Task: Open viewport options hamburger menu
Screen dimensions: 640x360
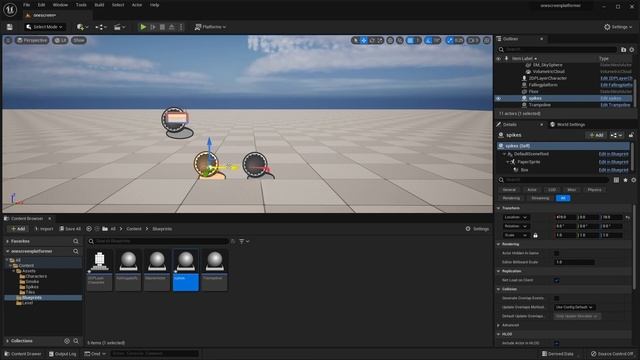Action: (x=8, y=40)
